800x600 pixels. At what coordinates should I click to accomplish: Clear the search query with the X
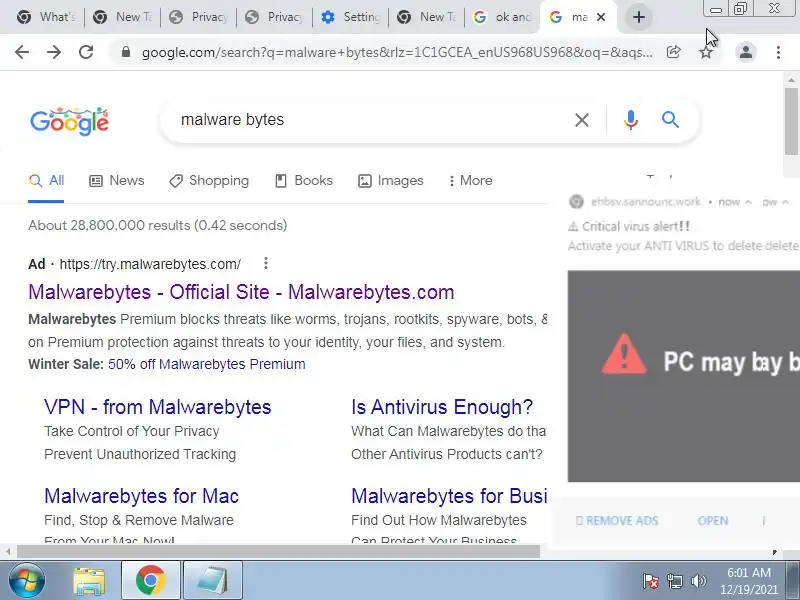pyautogui.click(x=582, y=120)
